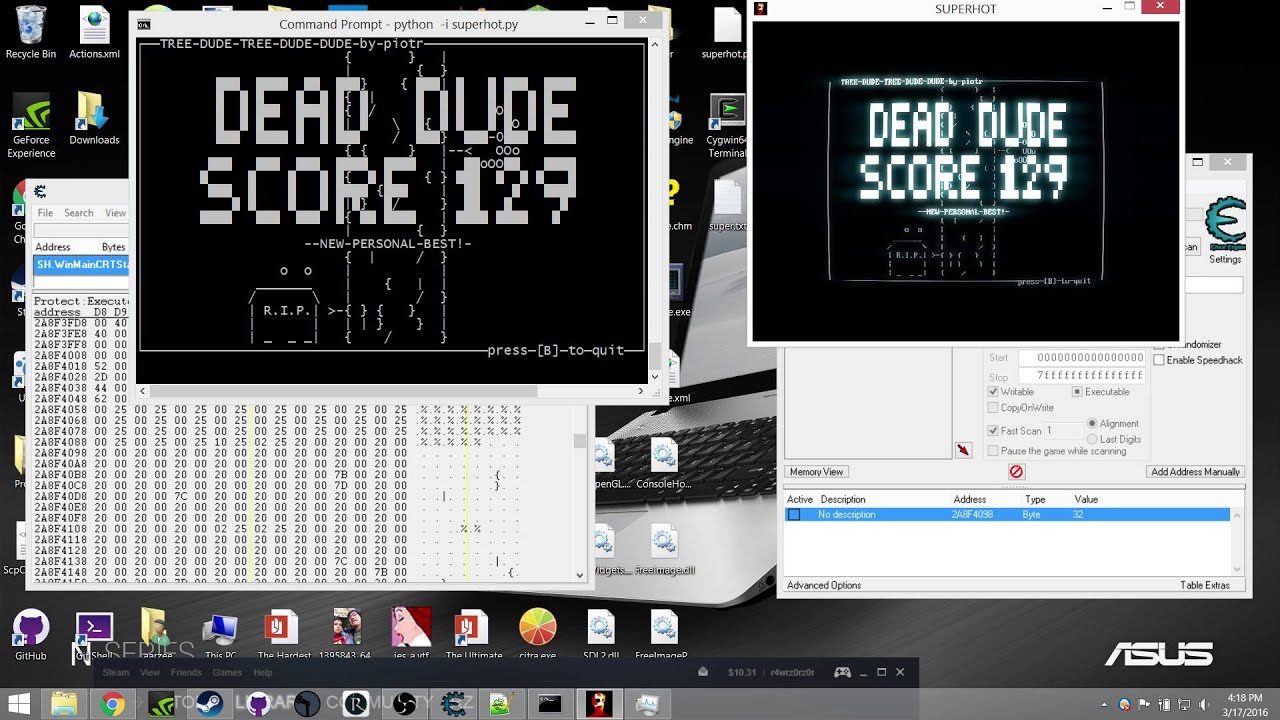The height and width of the screenshot is (720, 1280).
Task: Click the Command Prompt horizontal scrollbar
Action: pos(392,391)
